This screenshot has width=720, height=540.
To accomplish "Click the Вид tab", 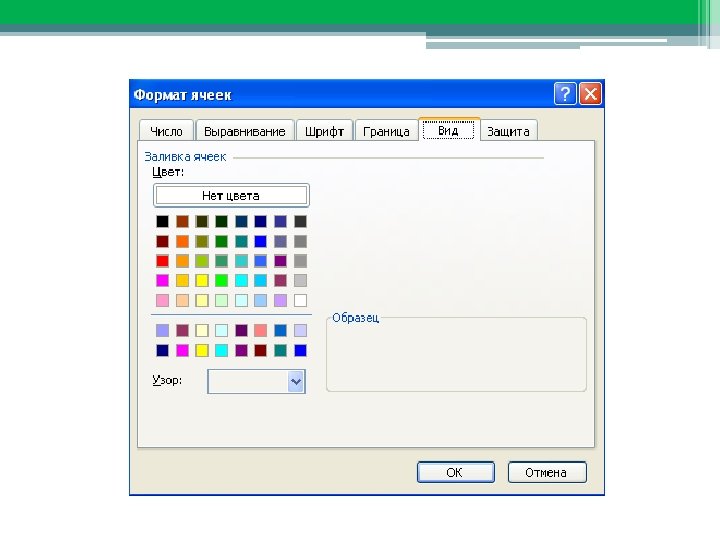I will (x=448, y=129).
